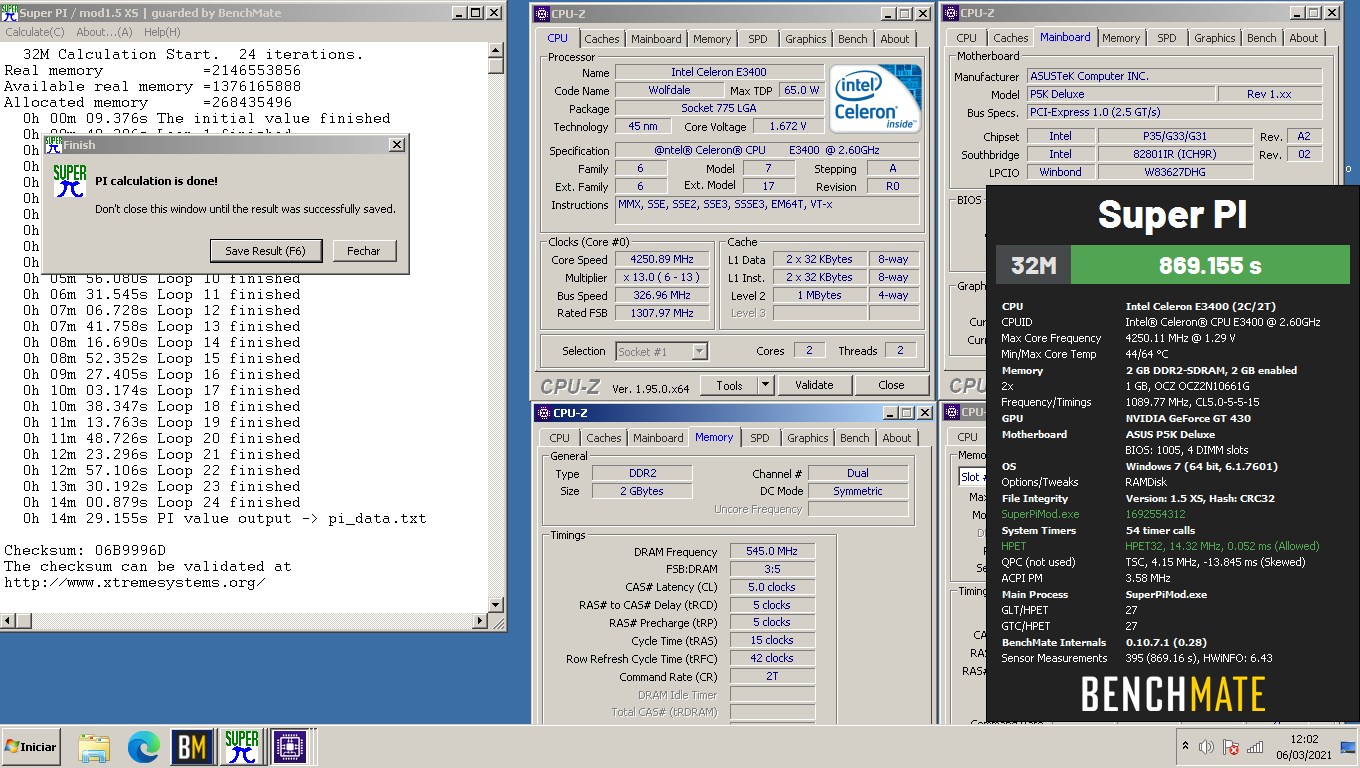Open the Calculate(C) menu in Super PI
The image size is (1360, 768).
click(35, 32)
